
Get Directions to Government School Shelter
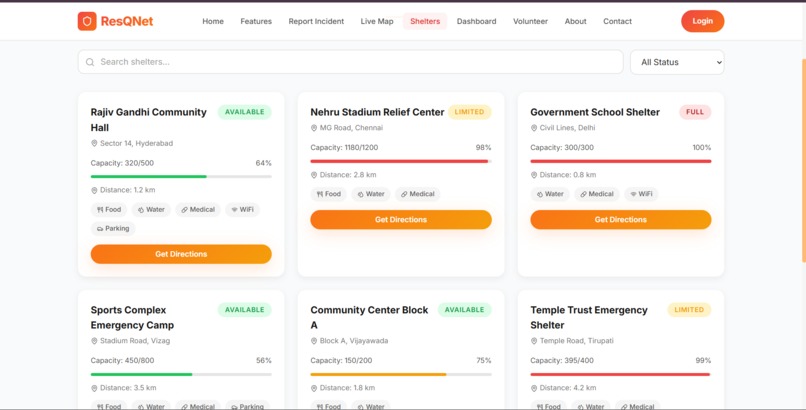pyautogui.click(x=620, y=219)
